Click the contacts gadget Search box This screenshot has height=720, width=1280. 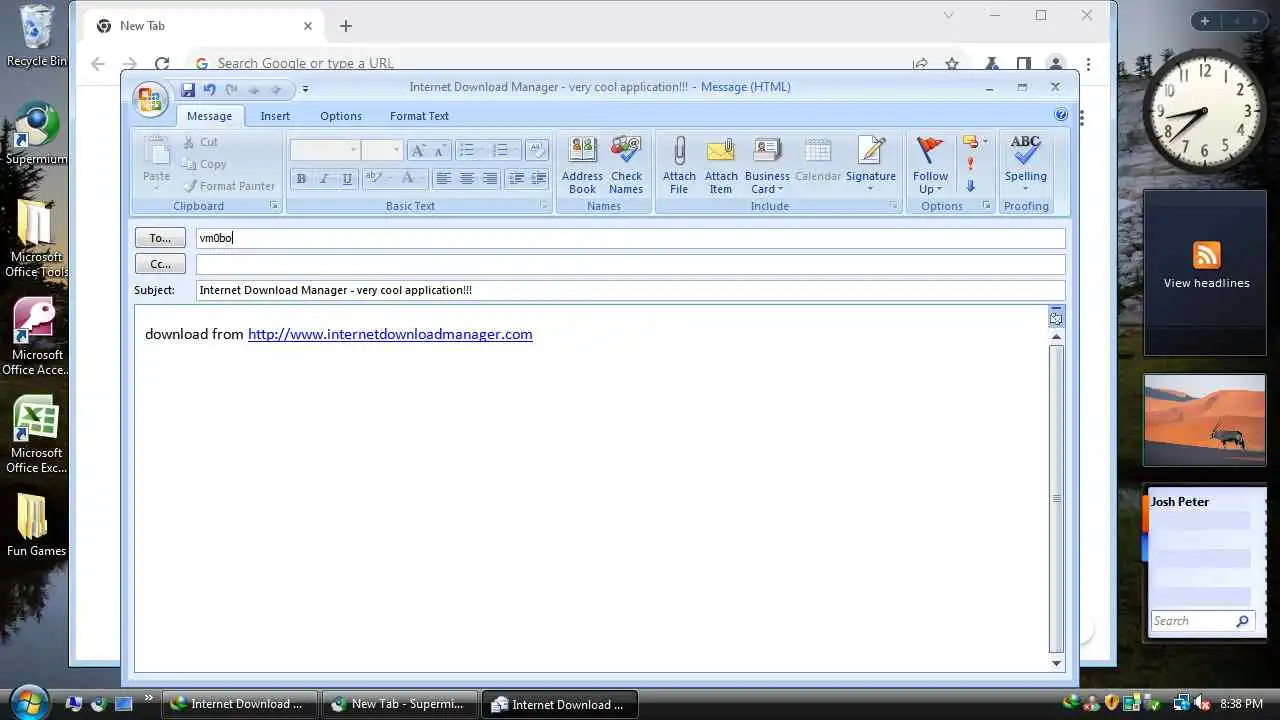1202,621
